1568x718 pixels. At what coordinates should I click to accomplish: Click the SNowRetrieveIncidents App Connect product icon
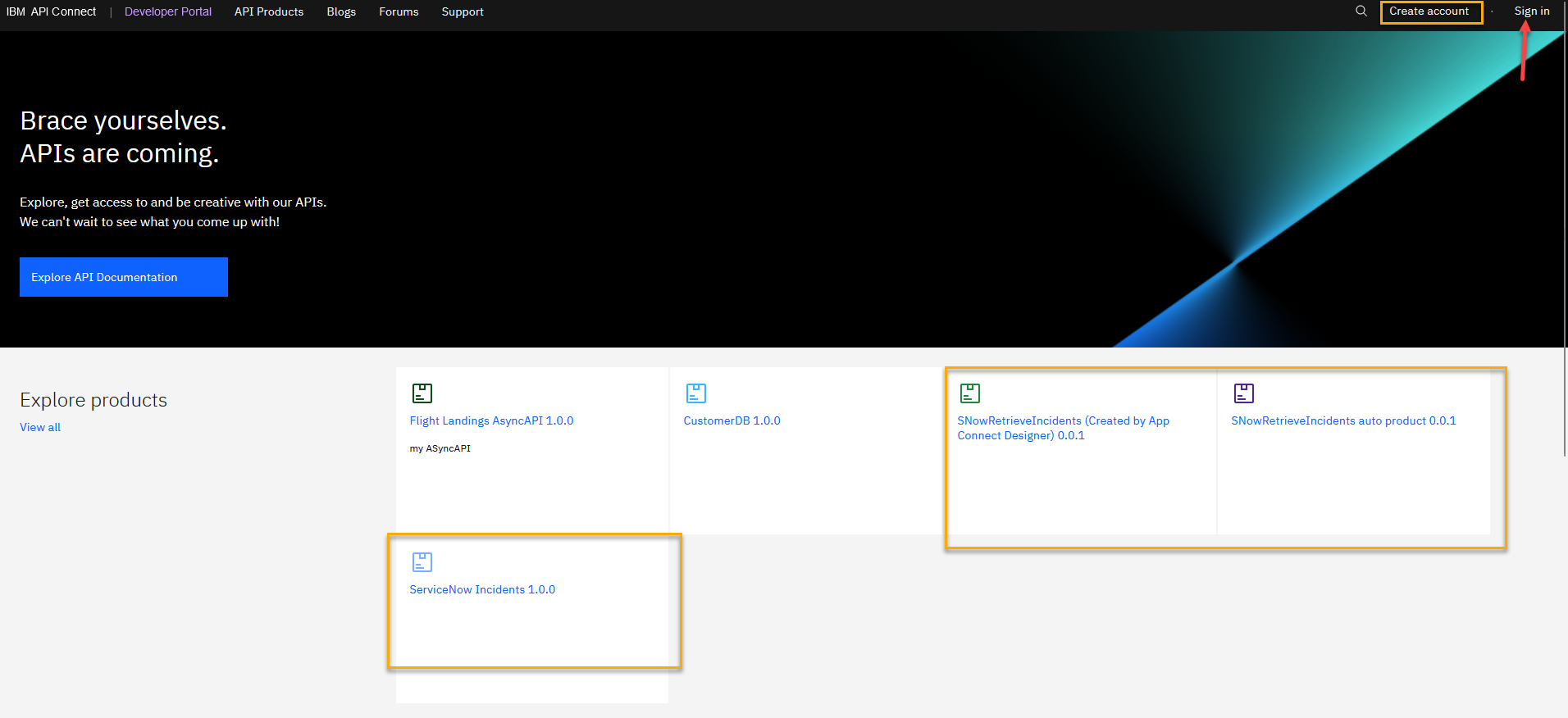pos(970,393)
